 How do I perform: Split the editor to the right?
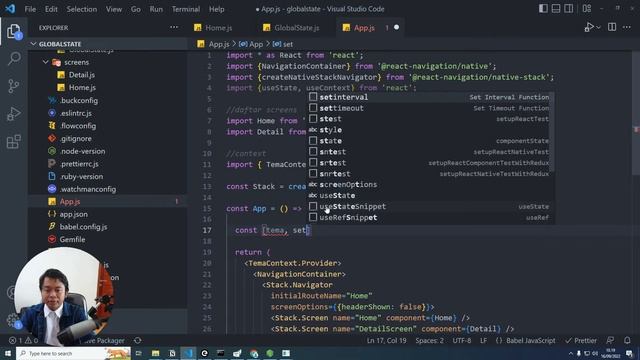612,27
